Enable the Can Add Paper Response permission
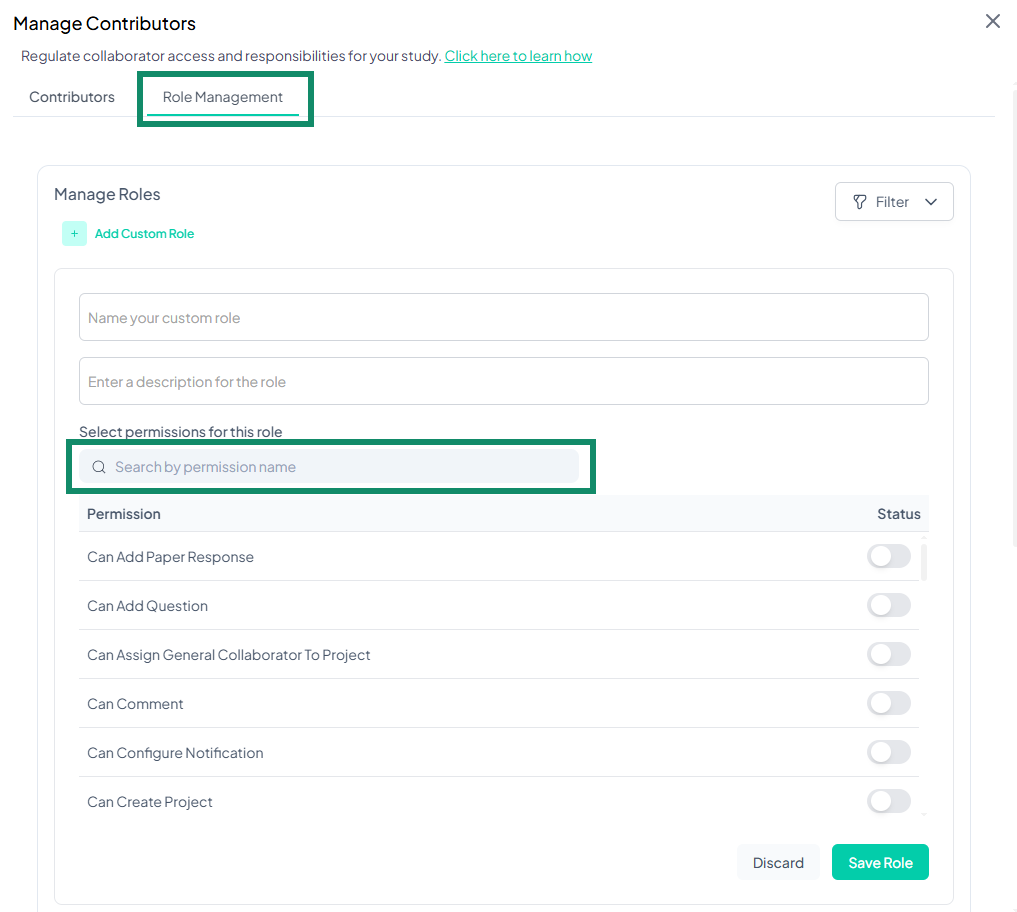 click(888, 555)
